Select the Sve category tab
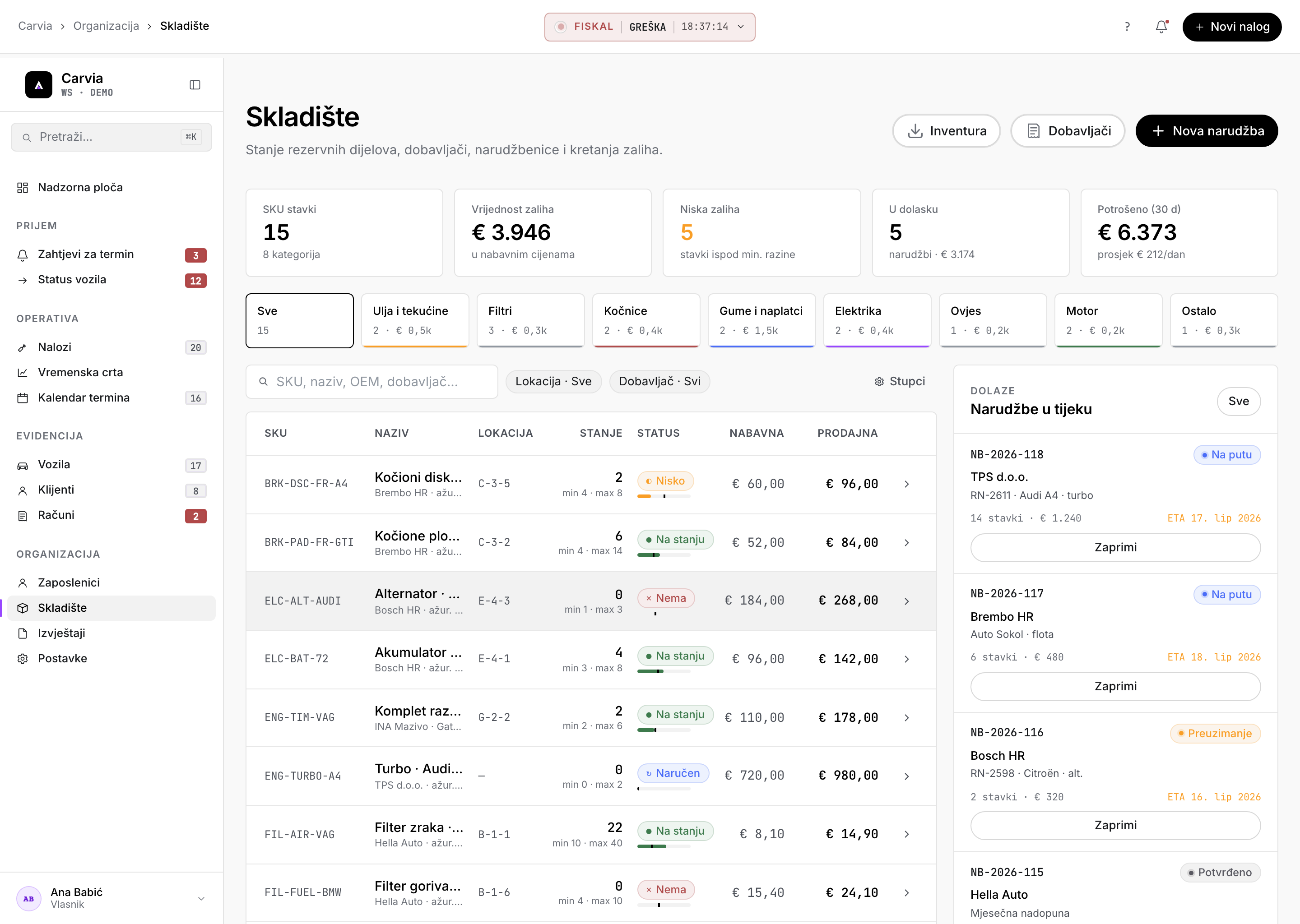 299,320
